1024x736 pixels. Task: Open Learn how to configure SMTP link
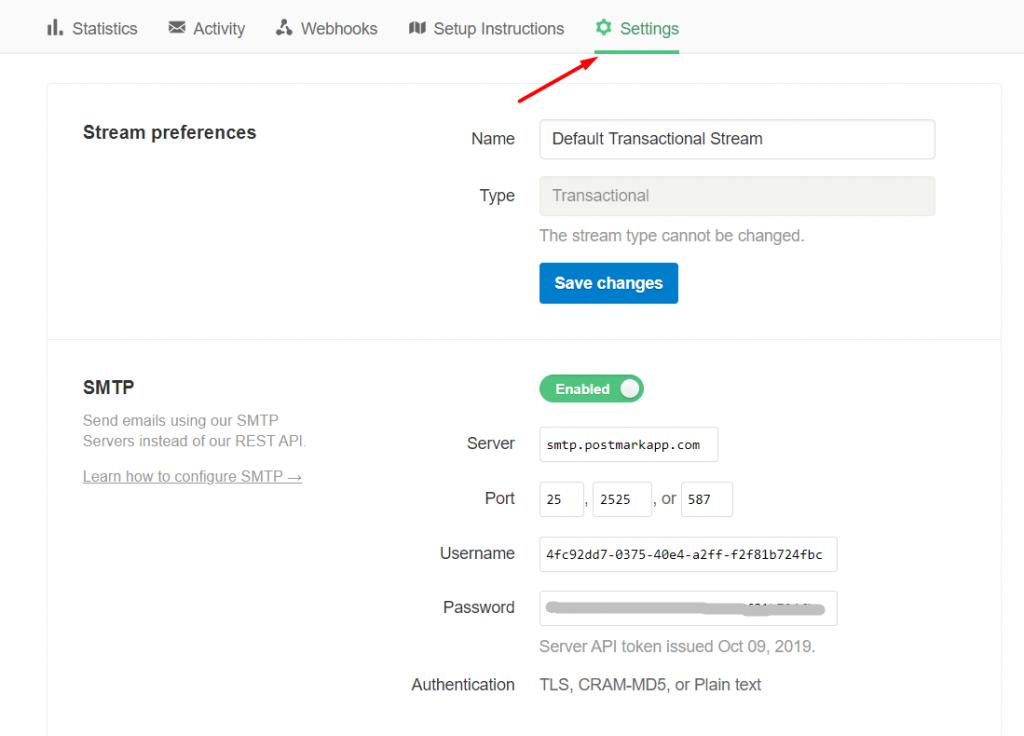coord(192,476)
